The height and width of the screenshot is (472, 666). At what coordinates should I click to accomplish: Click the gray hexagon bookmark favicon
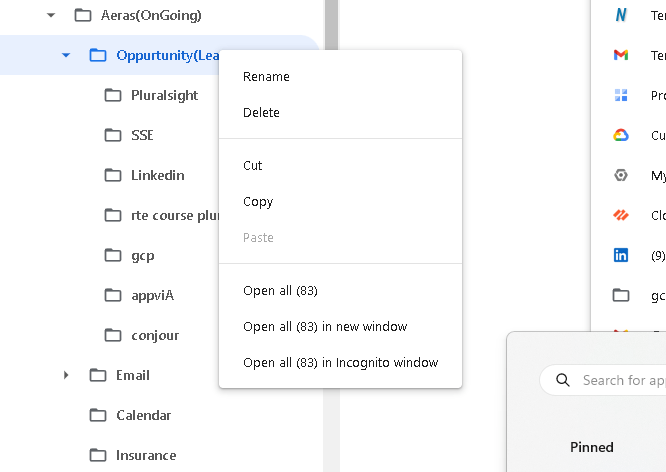(621, 175)
